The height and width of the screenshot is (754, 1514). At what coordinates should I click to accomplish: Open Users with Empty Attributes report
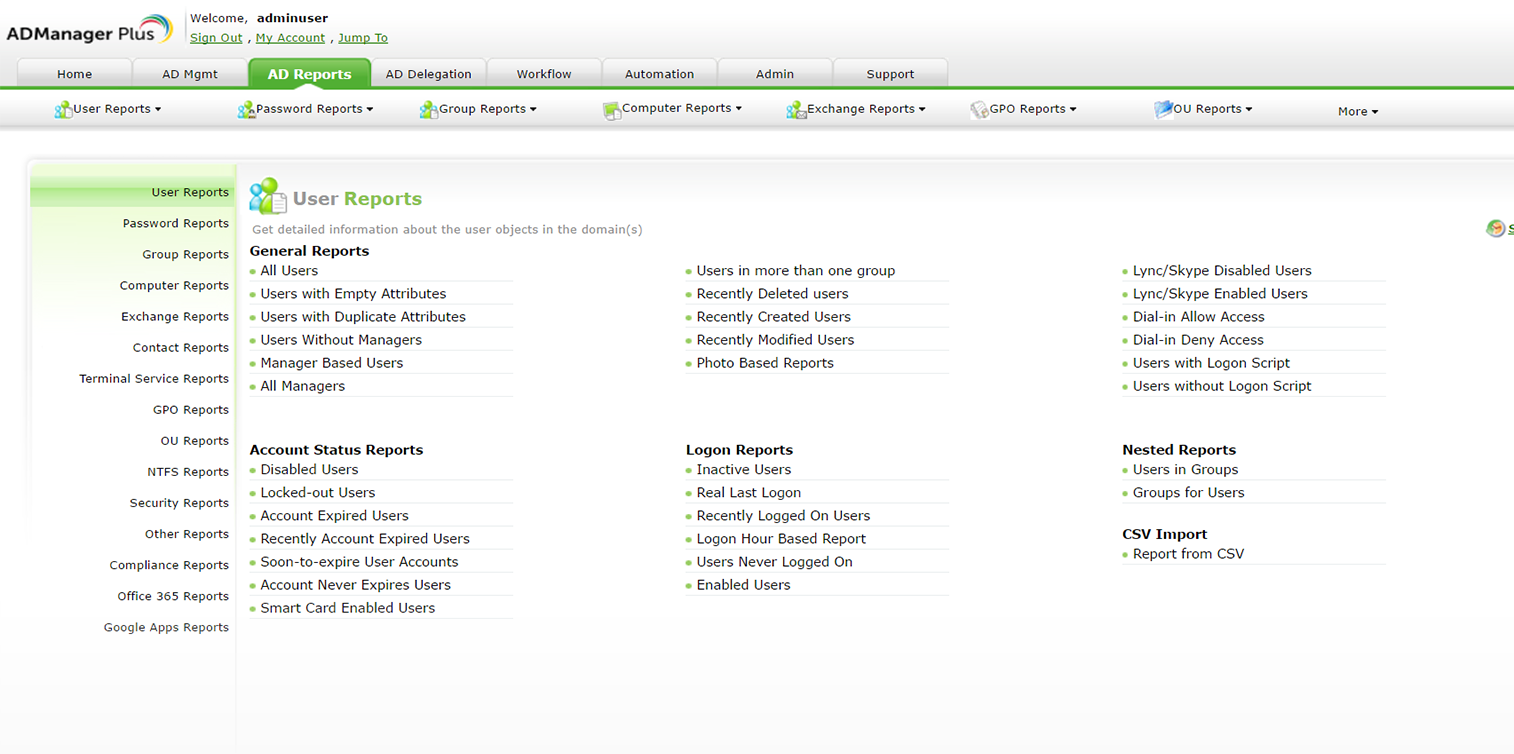point(353,294)
